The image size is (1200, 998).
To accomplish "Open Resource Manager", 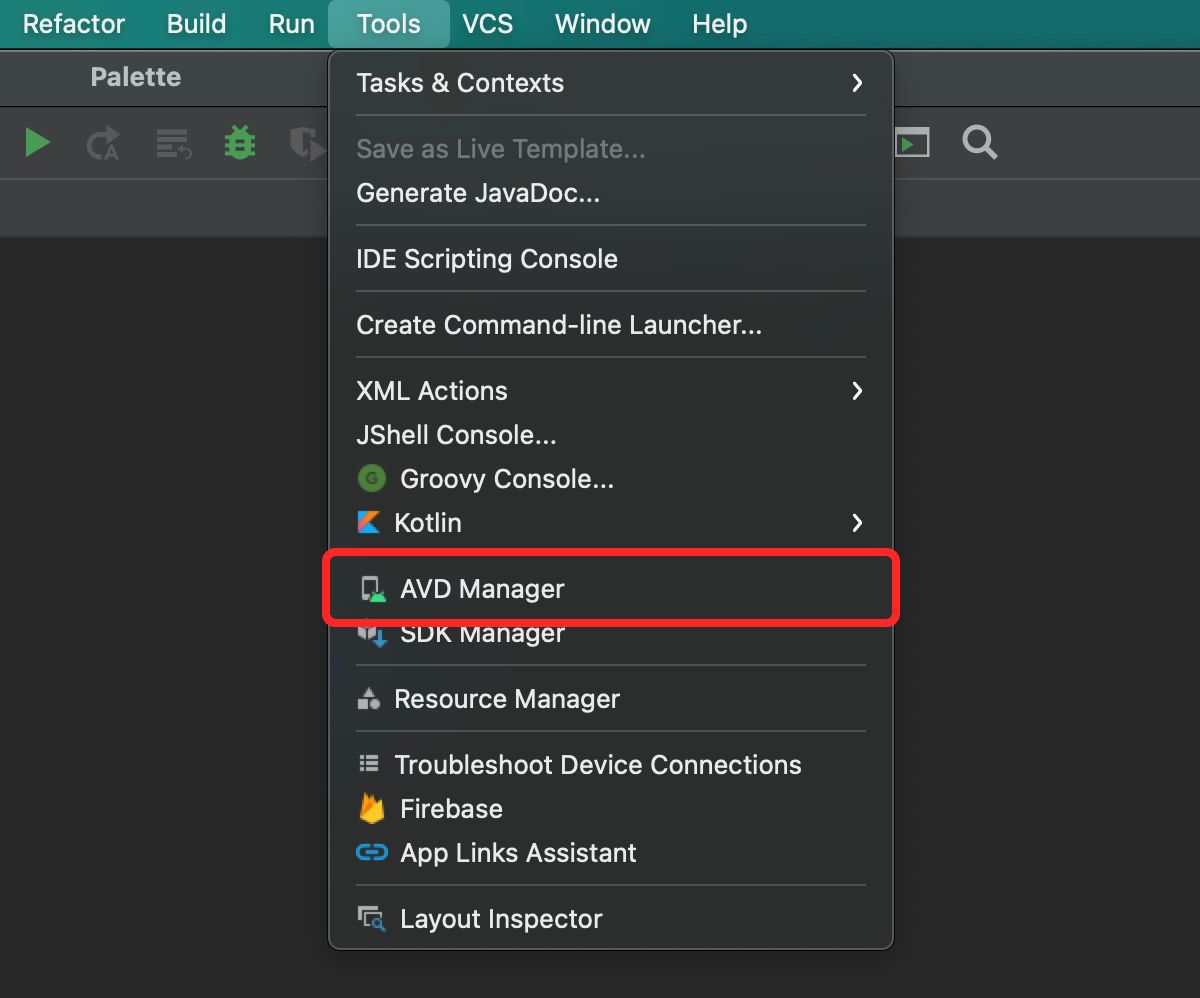I will (x=611, y=699).
